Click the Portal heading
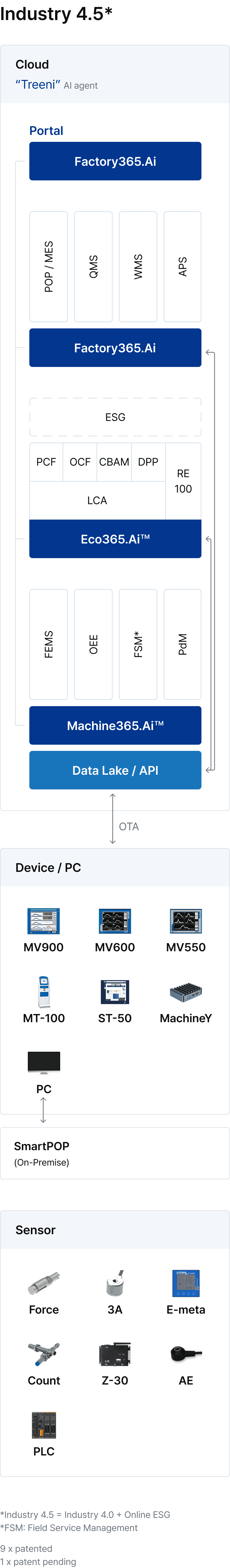 pos(46,130)
